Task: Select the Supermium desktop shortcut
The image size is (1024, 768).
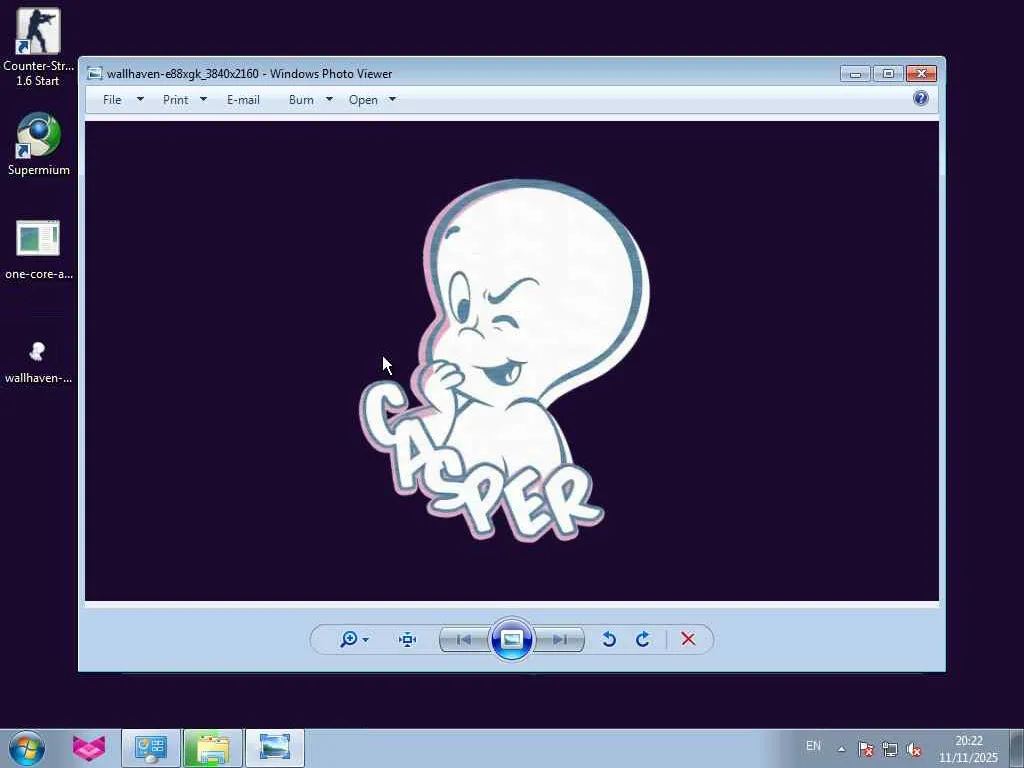Action: (39, 144)
